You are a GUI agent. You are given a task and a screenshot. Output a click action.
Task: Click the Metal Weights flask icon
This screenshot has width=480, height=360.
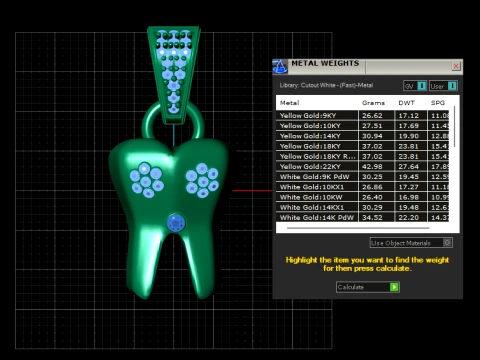pos(280,66)
